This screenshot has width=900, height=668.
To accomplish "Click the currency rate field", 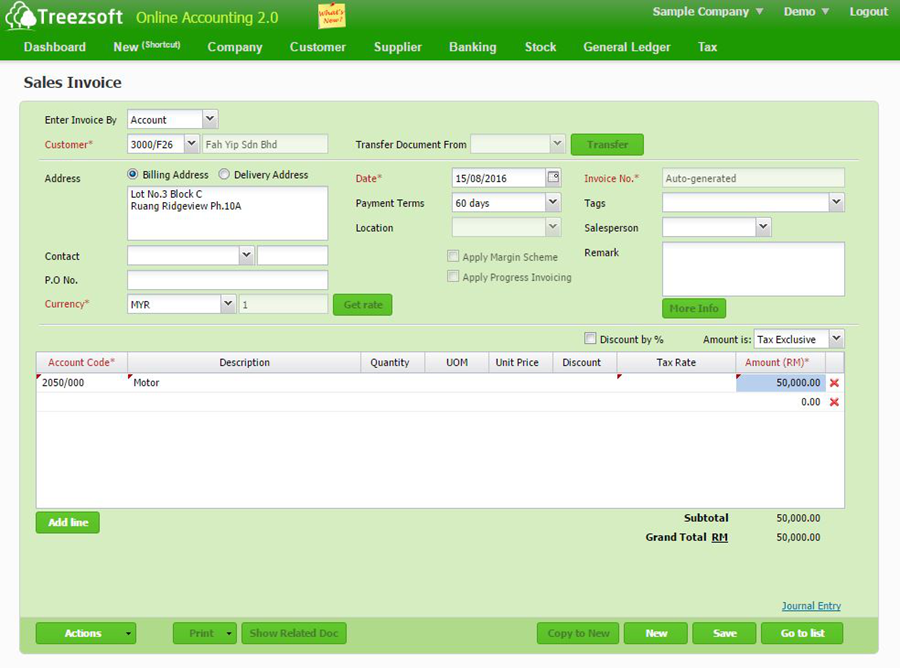I will pos(284,304).
